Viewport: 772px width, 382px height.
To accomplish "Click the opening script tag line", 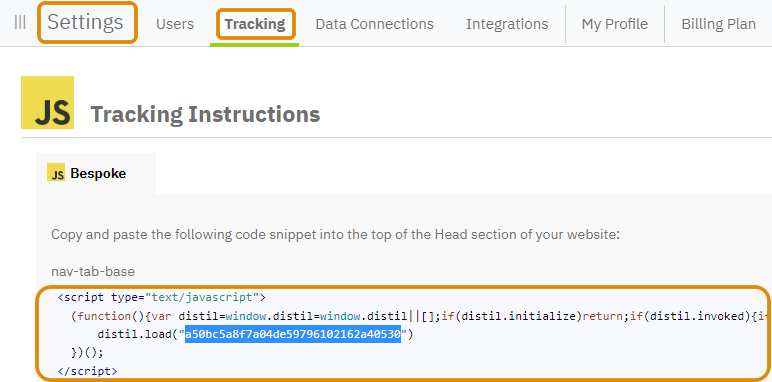I will coord(161,297).
